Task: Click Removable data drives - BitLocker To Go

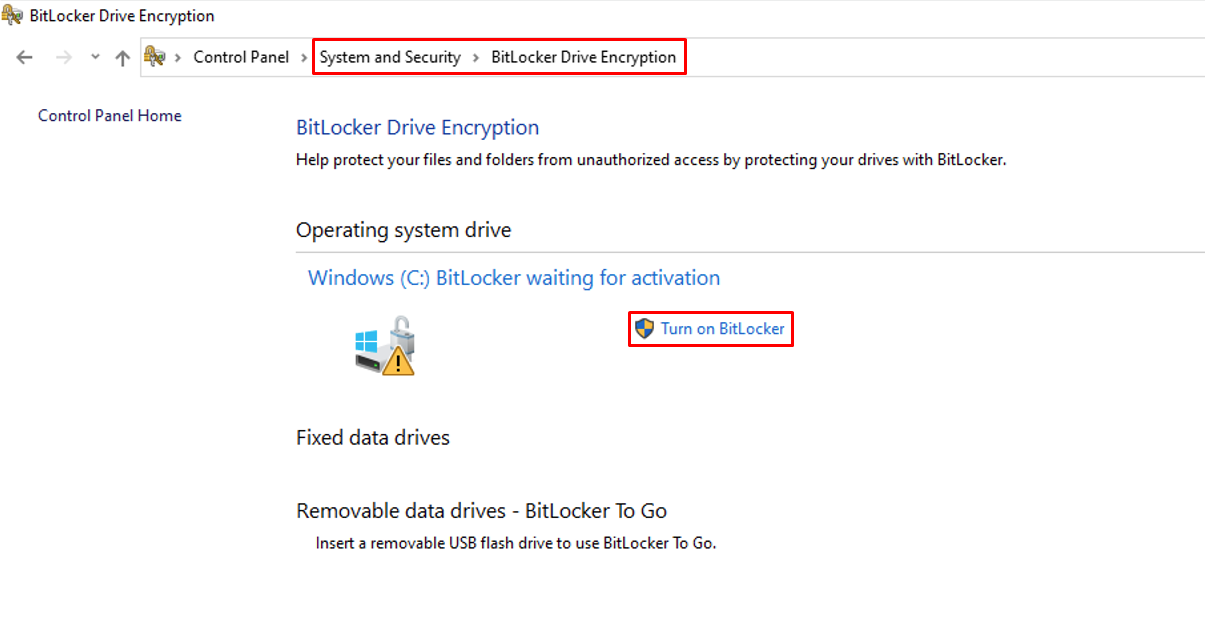Action: pyautogui.click(x=482, y=511)
